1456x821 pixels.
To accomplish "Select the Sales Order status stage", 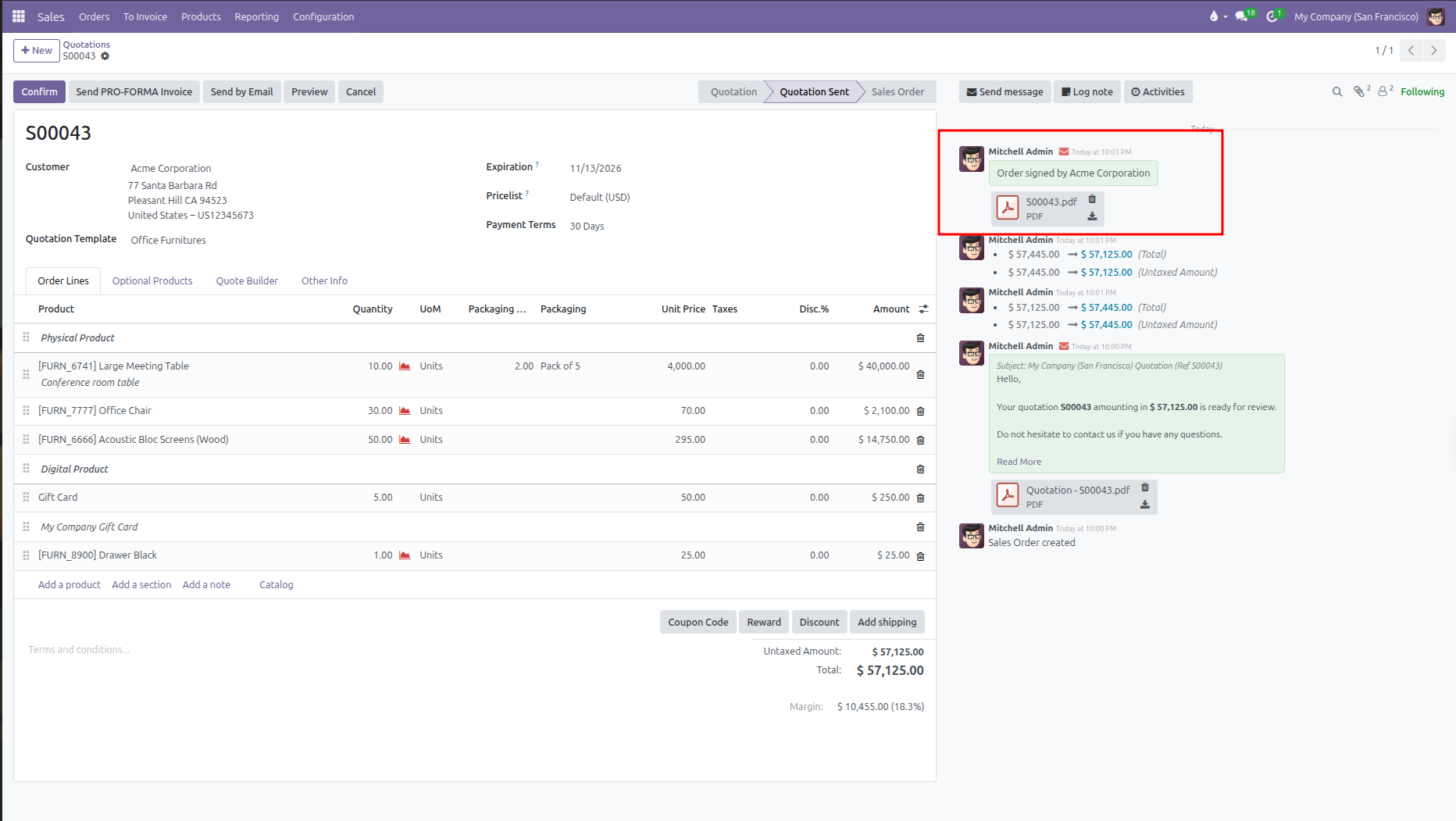I will pyautogui.click(x=898, y=92).
